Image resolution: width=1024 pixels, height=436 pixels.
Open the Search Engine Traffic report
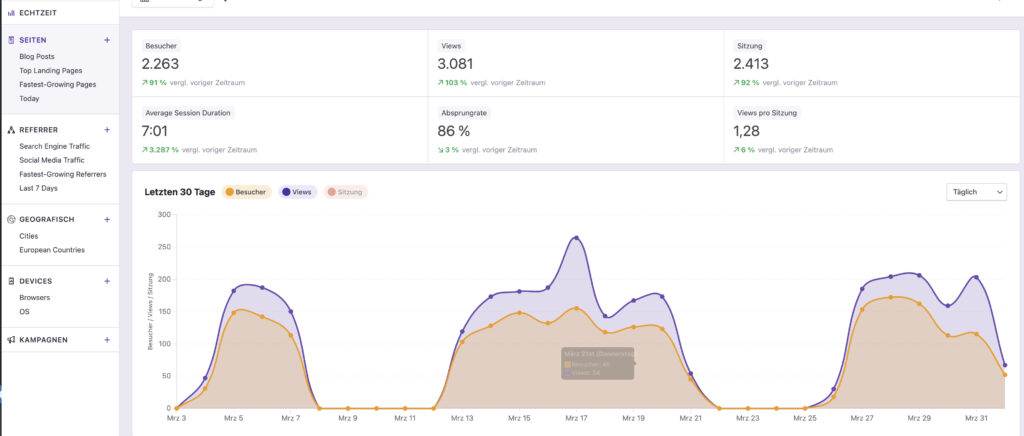tap(54, 146)
